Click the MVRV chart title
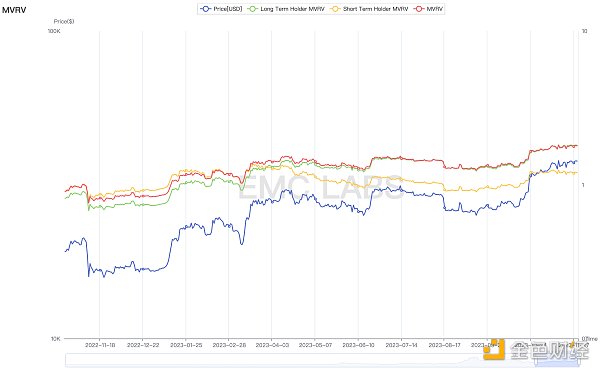The width and height of the screenshot is (600, 371). point(14,10)
